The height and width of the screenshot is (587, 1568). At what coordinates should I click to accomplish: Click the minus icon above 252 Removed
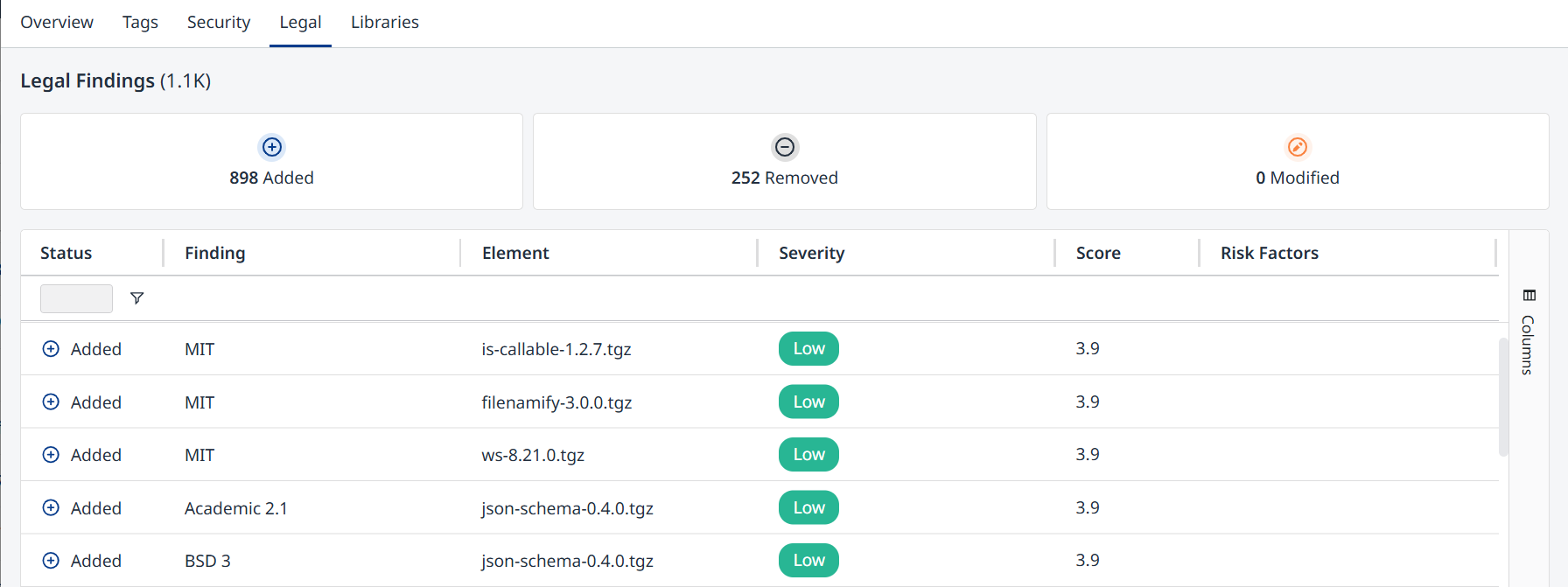click(785, 147)
